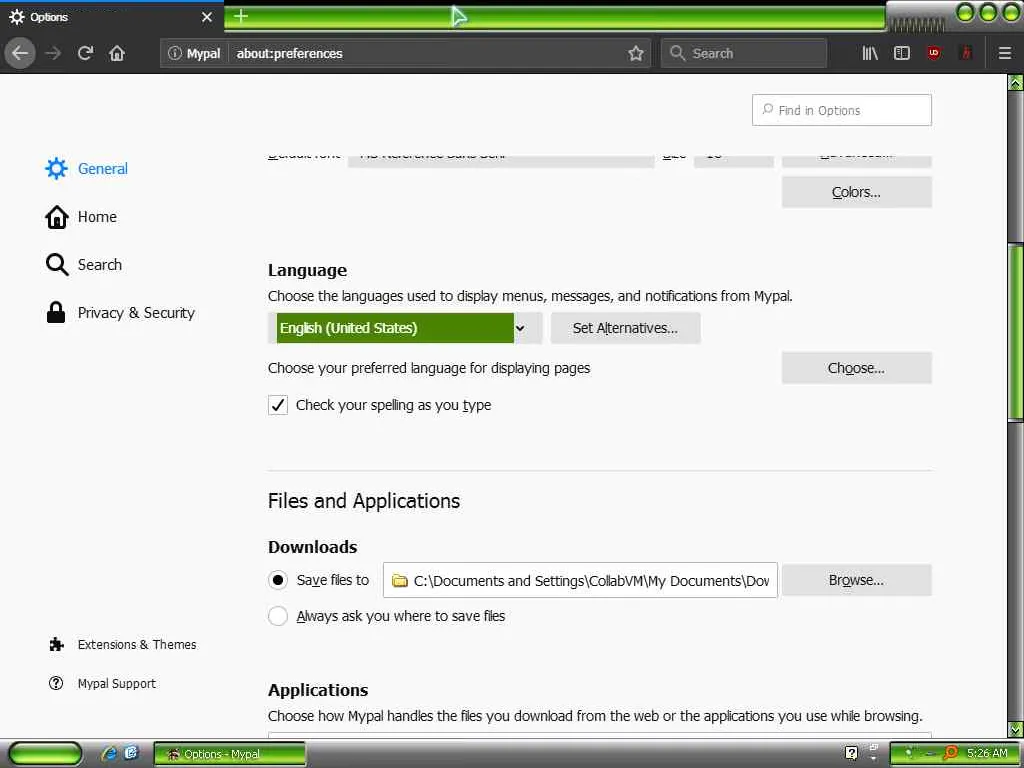Open English (United States) language dropdown
The image size is (1024, 768).
(405, 328)
